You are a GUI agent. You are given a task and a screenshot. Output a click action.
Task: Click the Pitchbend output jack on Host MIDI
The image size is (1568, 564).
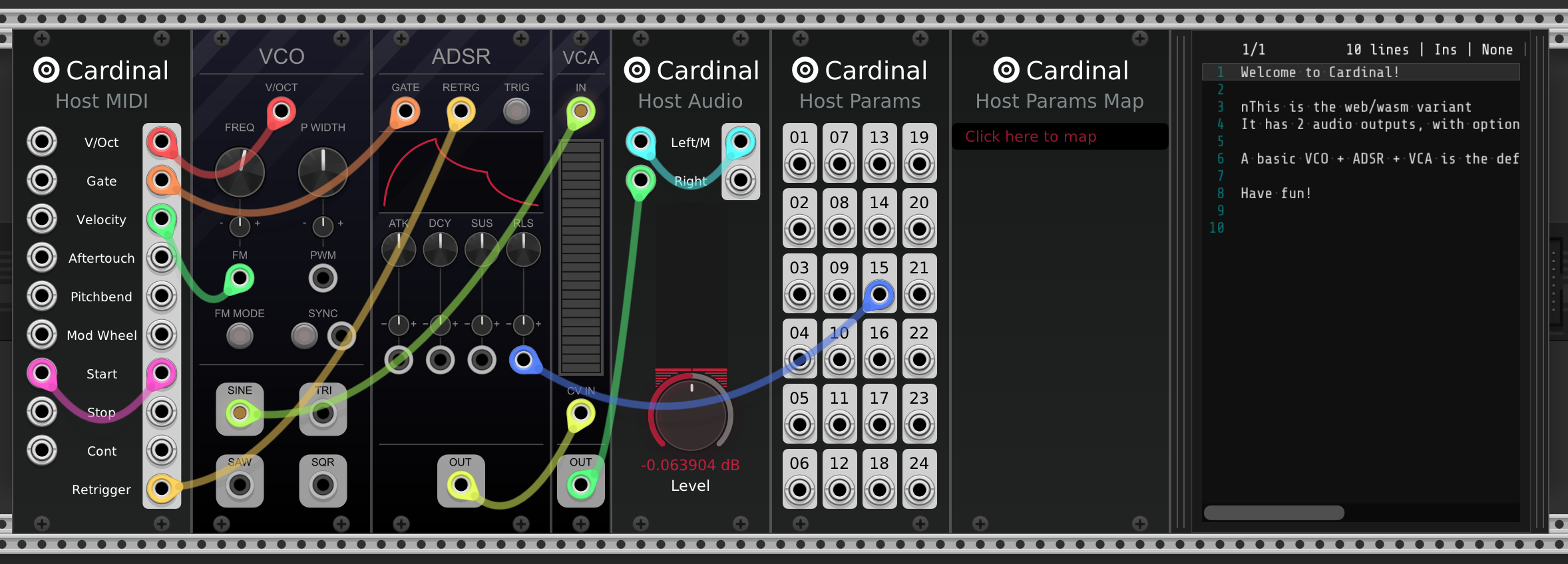[162, 296]
